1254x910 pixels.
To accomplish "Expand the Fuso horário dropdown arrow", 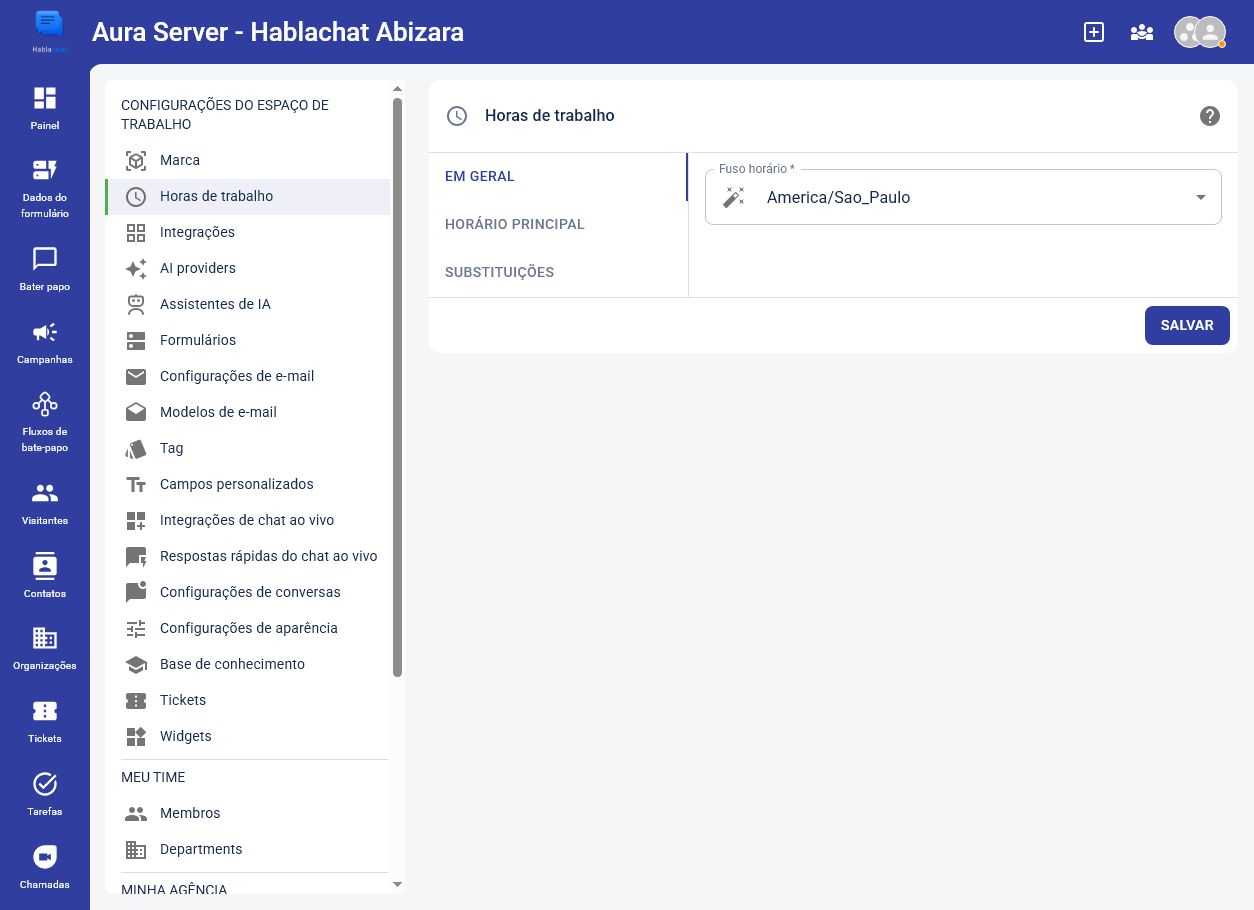I will click(x=1201, y=197).
